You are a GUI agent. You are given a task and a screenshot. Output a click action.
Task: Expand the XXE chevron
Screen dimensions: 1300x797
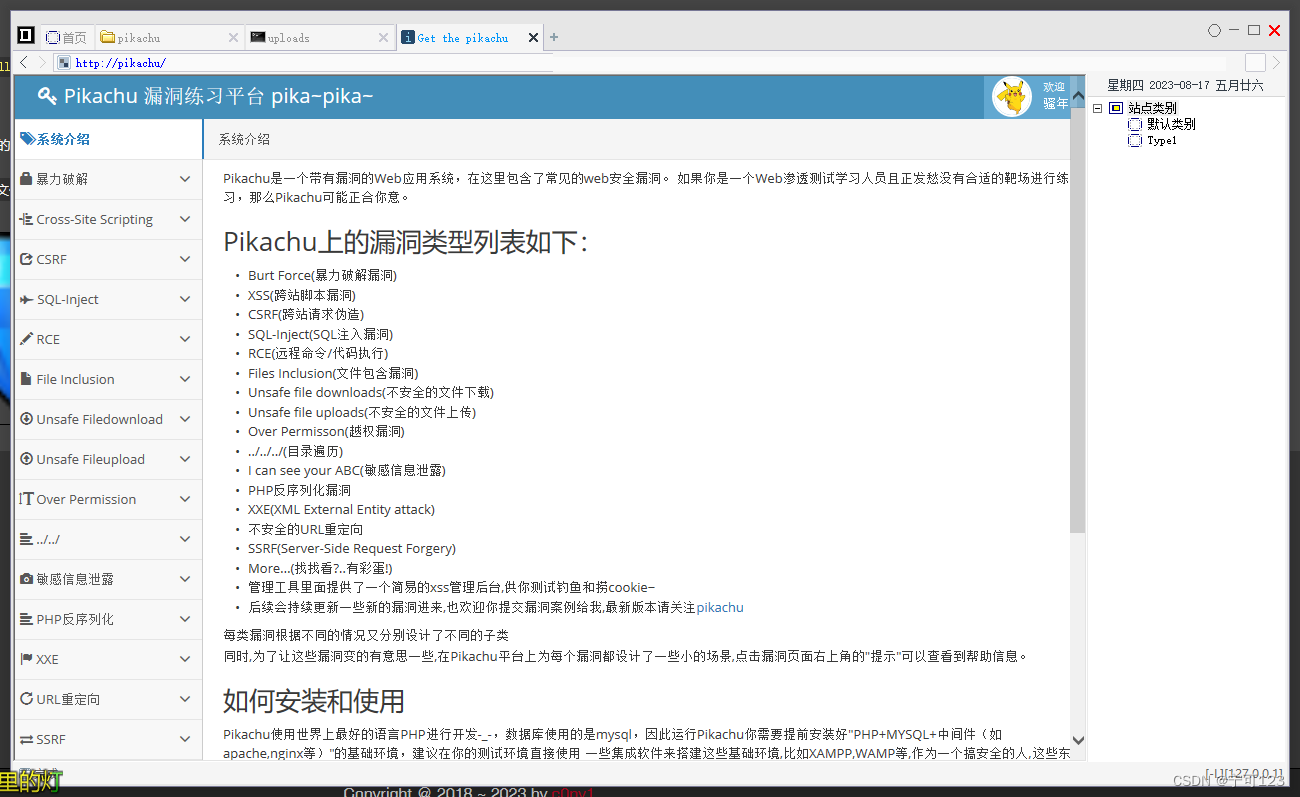click(x=185, y=659)
